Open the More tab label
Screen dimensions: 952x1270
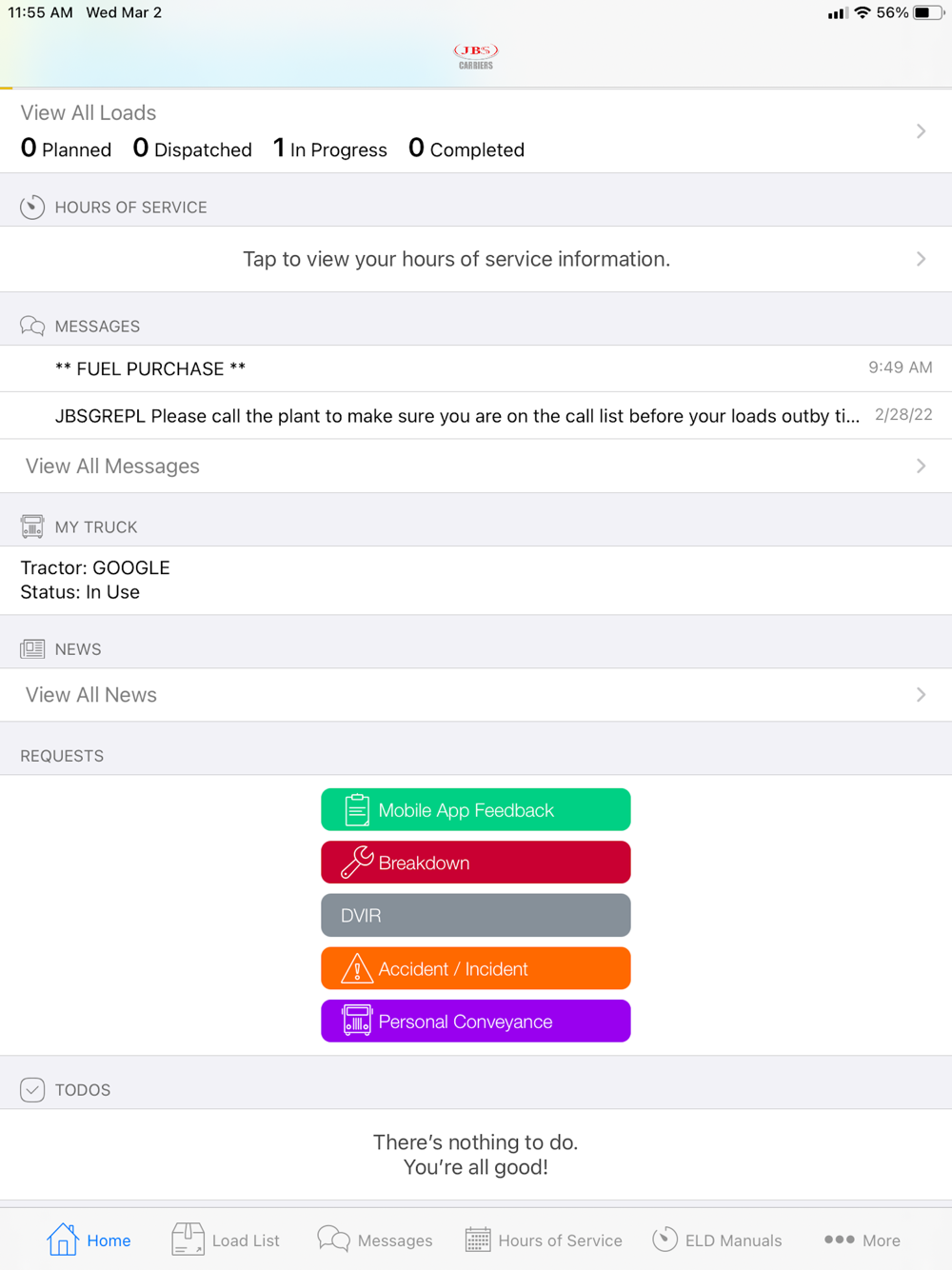point(882,1240)
